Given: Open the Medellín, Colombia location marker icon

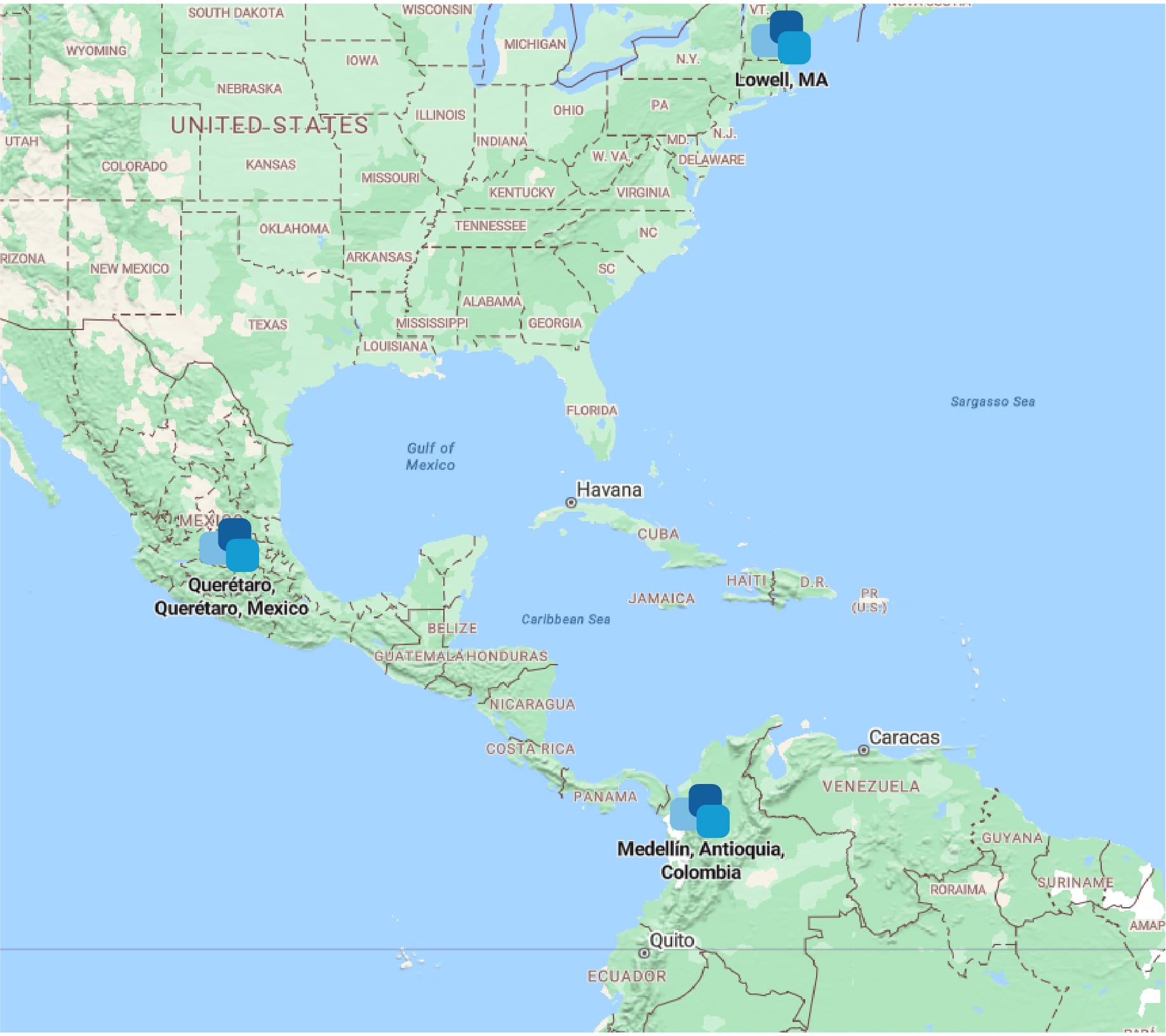Looking at the screenshot, I should (700, 811).
